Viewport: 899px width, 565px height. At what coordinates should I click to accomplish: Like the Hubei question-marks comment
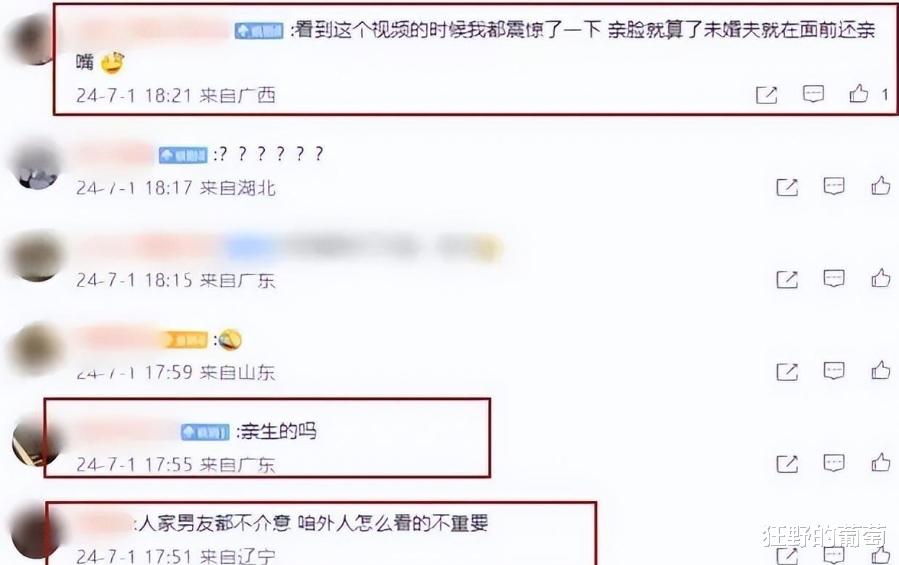[x=881, y=186]
